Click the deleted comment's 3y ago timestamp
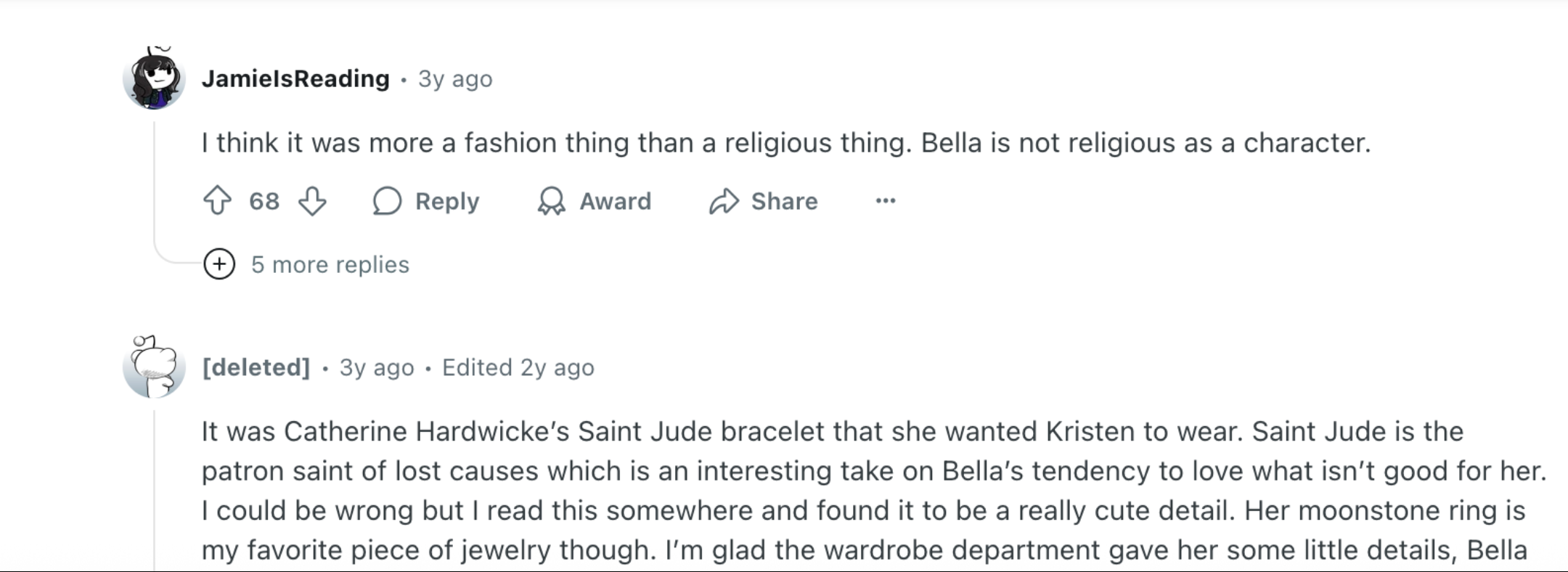The height and width of the screenshot is (572, 1568). tap(377, 368)
